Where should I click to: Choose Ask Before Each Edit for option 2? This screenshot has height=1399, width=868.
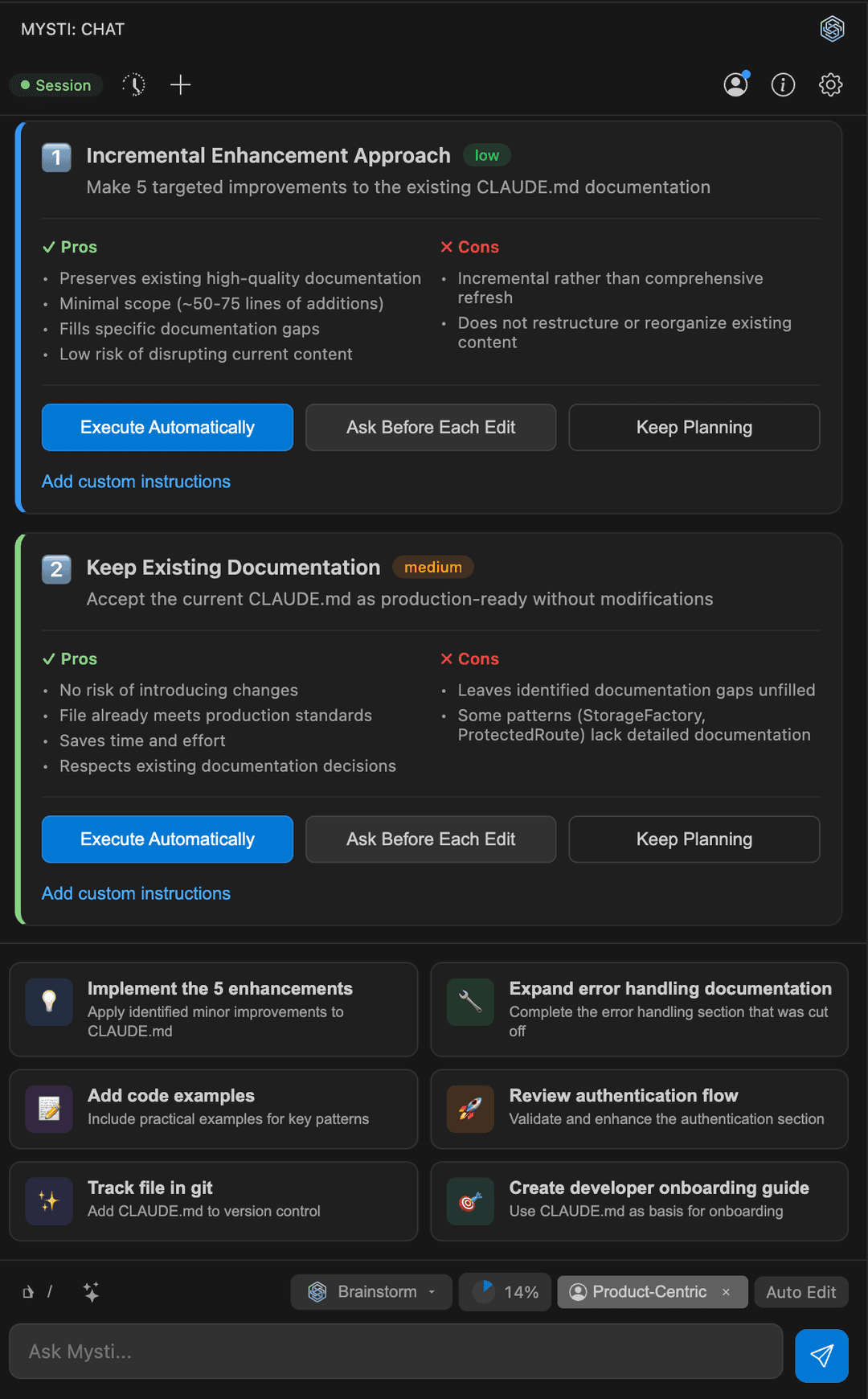[x=431, y=839]
